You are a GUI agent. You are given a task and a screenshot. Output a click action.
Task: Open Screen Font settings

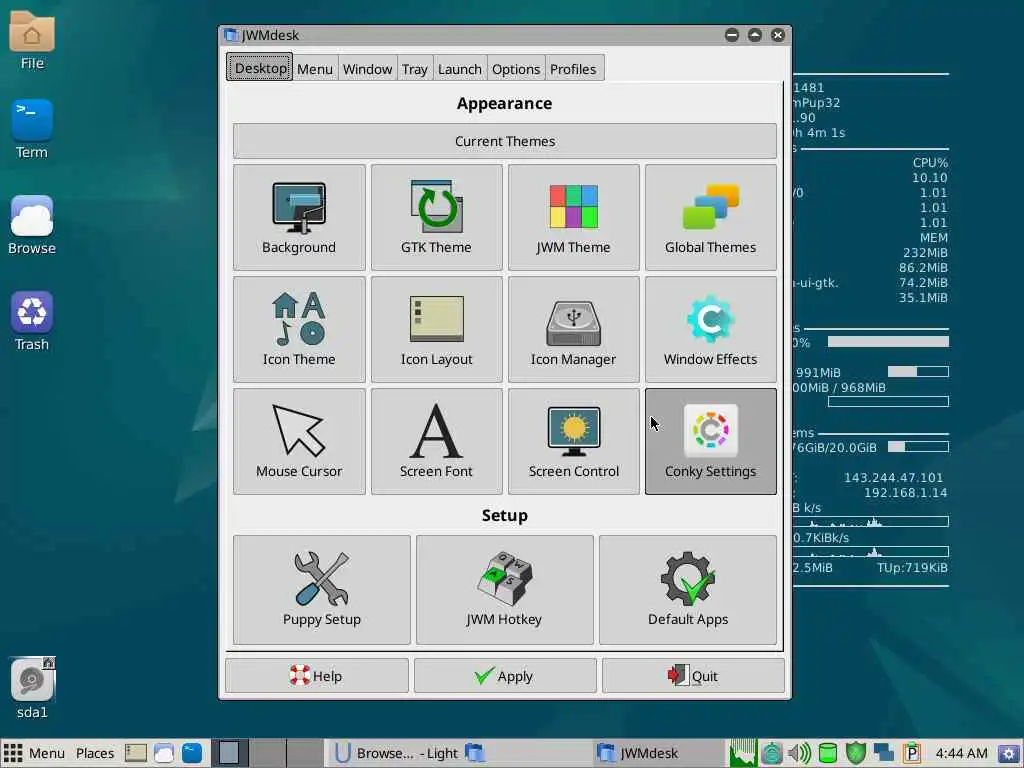click(436, 441)
